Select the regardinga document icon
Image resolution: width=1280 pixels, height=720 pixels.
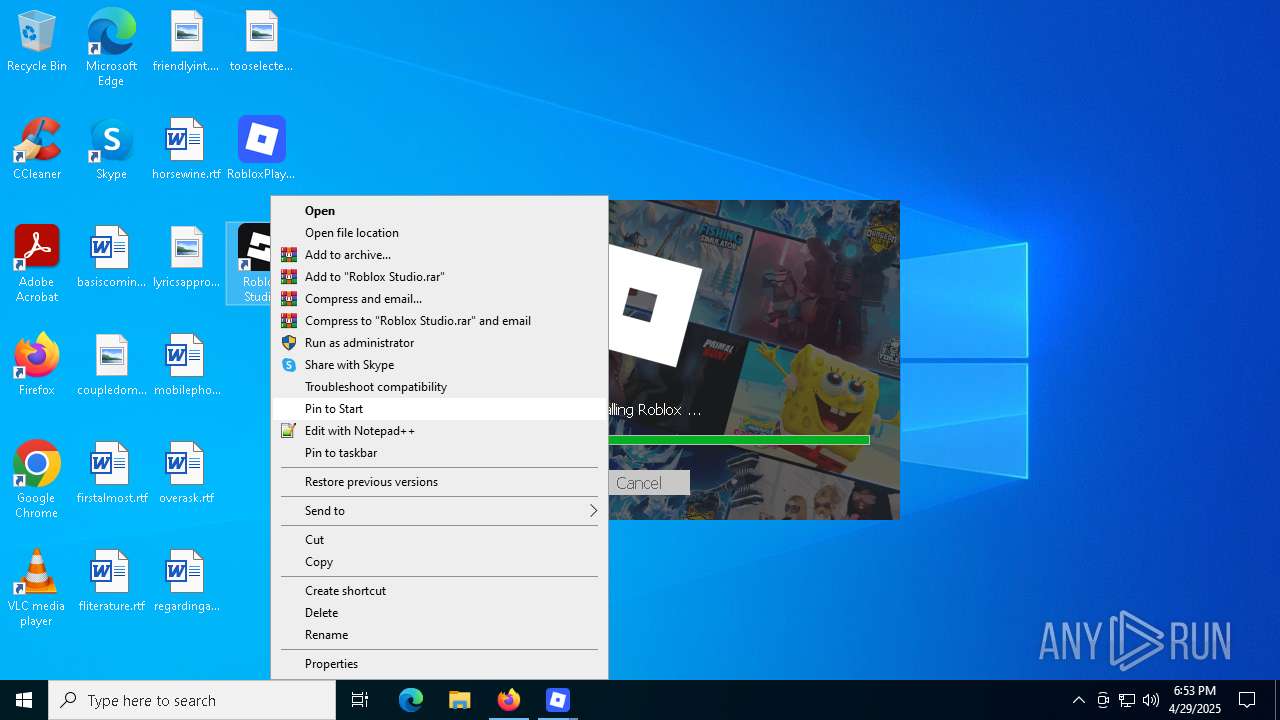(186, 582)
